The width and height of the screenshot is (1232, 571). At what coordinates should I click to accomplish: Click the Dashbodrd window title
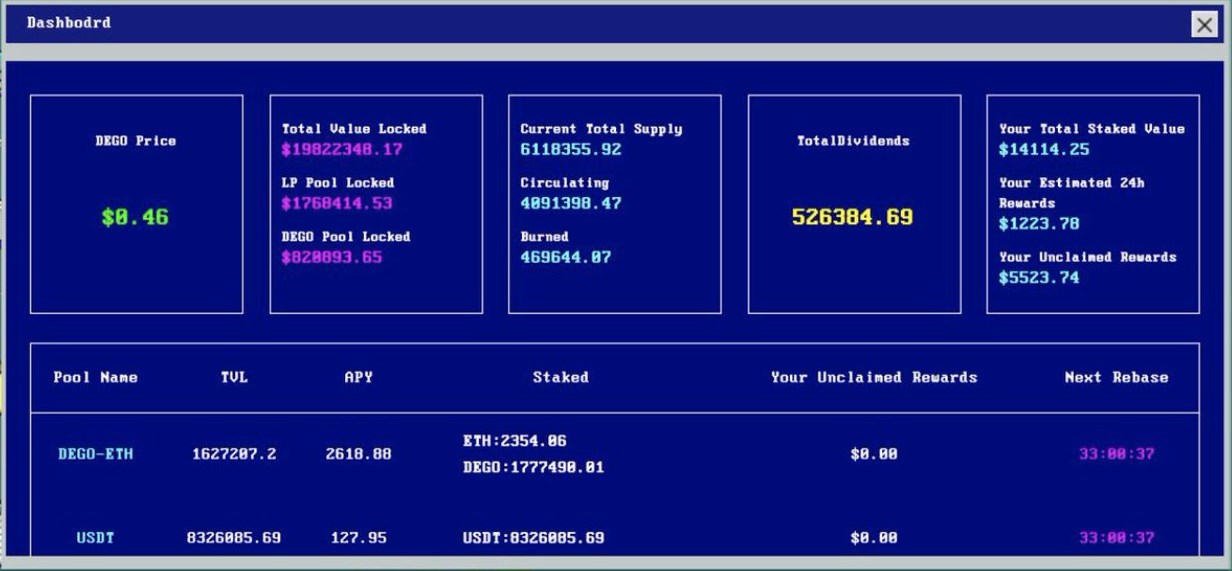tap(69, 22)
